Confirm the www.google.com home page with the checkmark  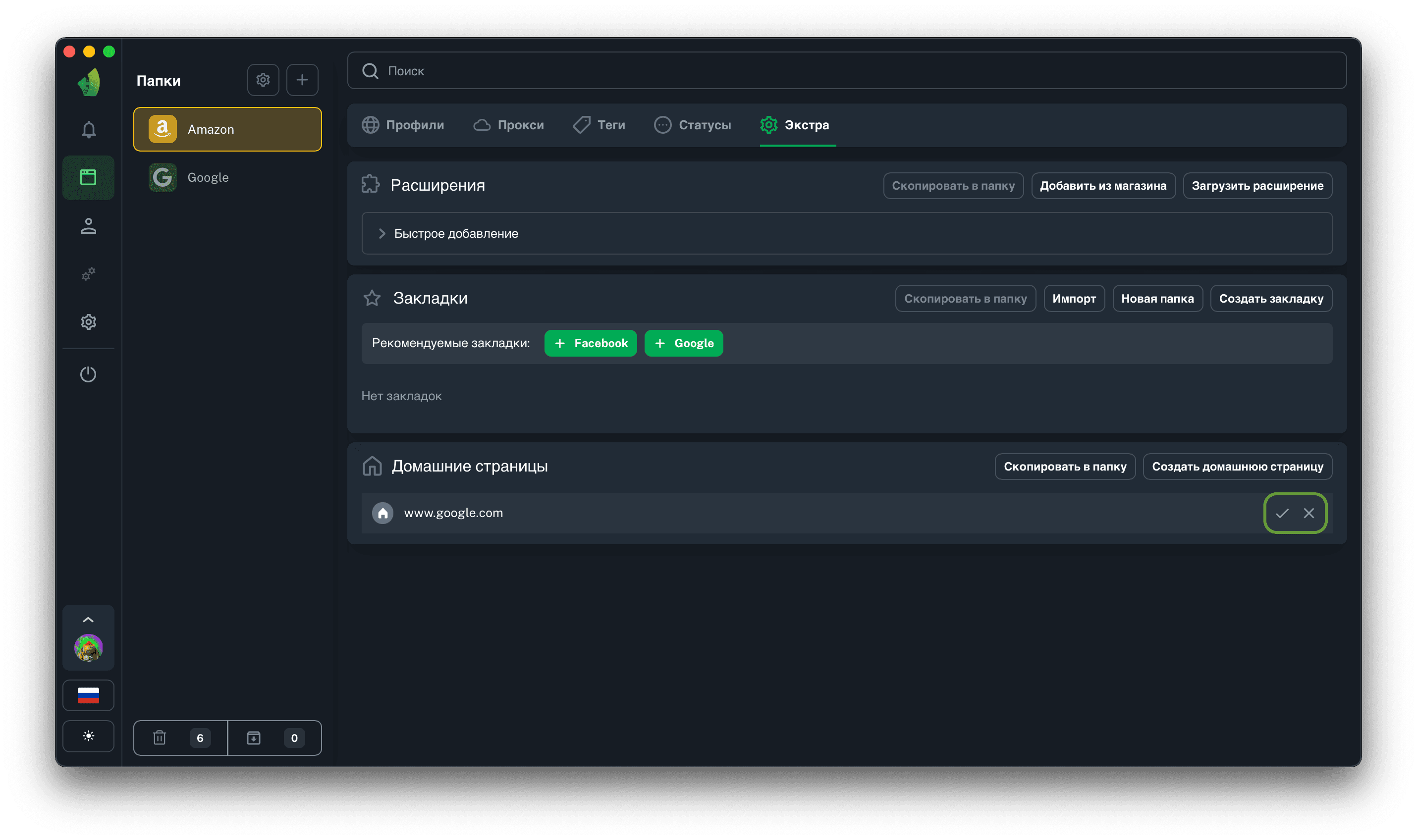click(1282, 513)
